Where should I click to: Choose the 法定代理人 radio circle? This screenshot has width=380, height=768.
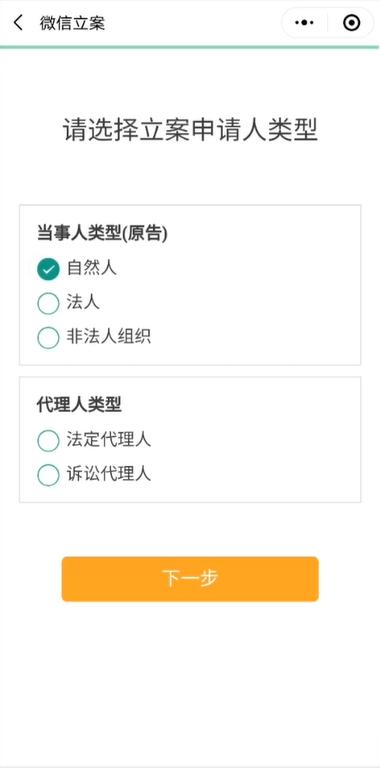pos(48,440)
